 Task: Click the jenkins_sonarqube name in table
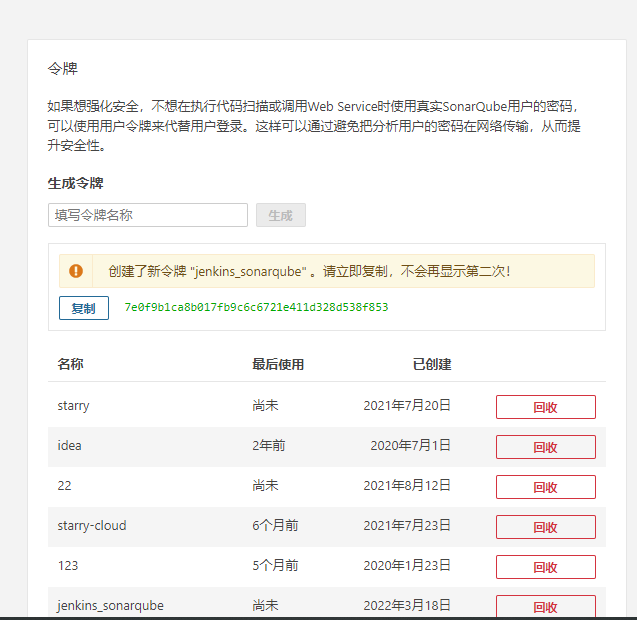(x=110, y=606)
